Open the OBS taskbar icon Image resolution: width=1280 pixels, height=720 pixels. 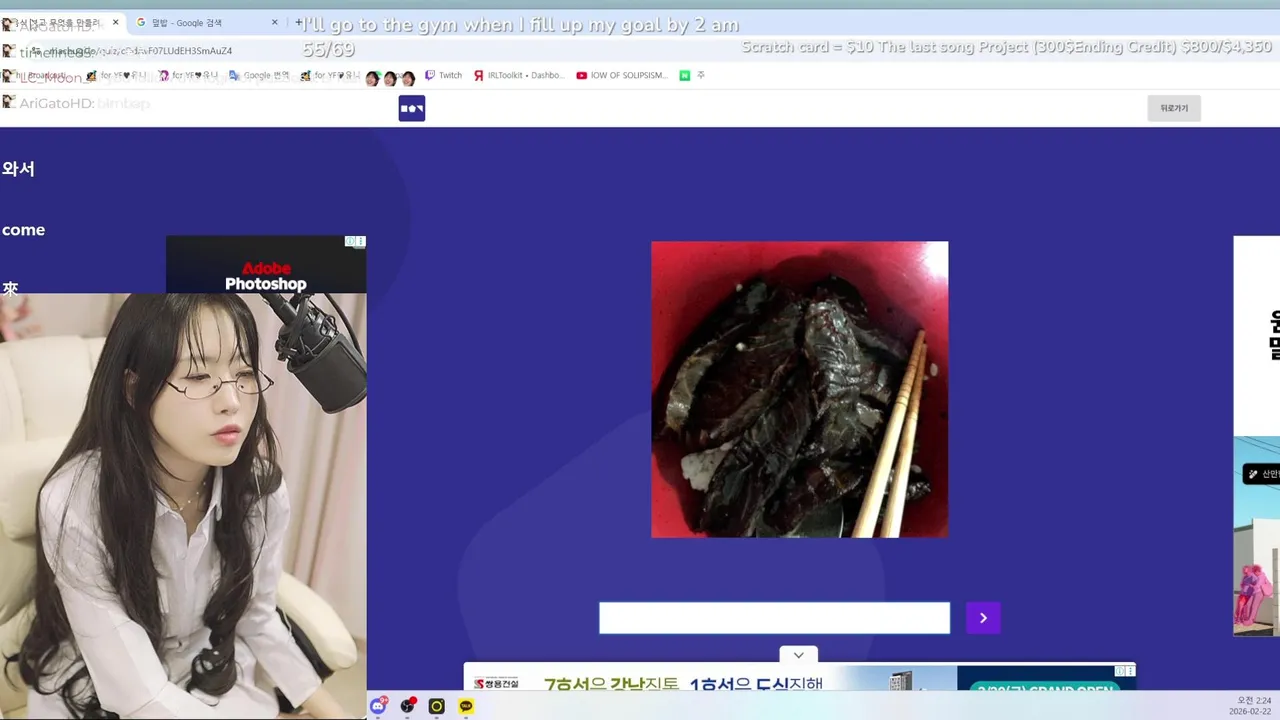point(407,706)
